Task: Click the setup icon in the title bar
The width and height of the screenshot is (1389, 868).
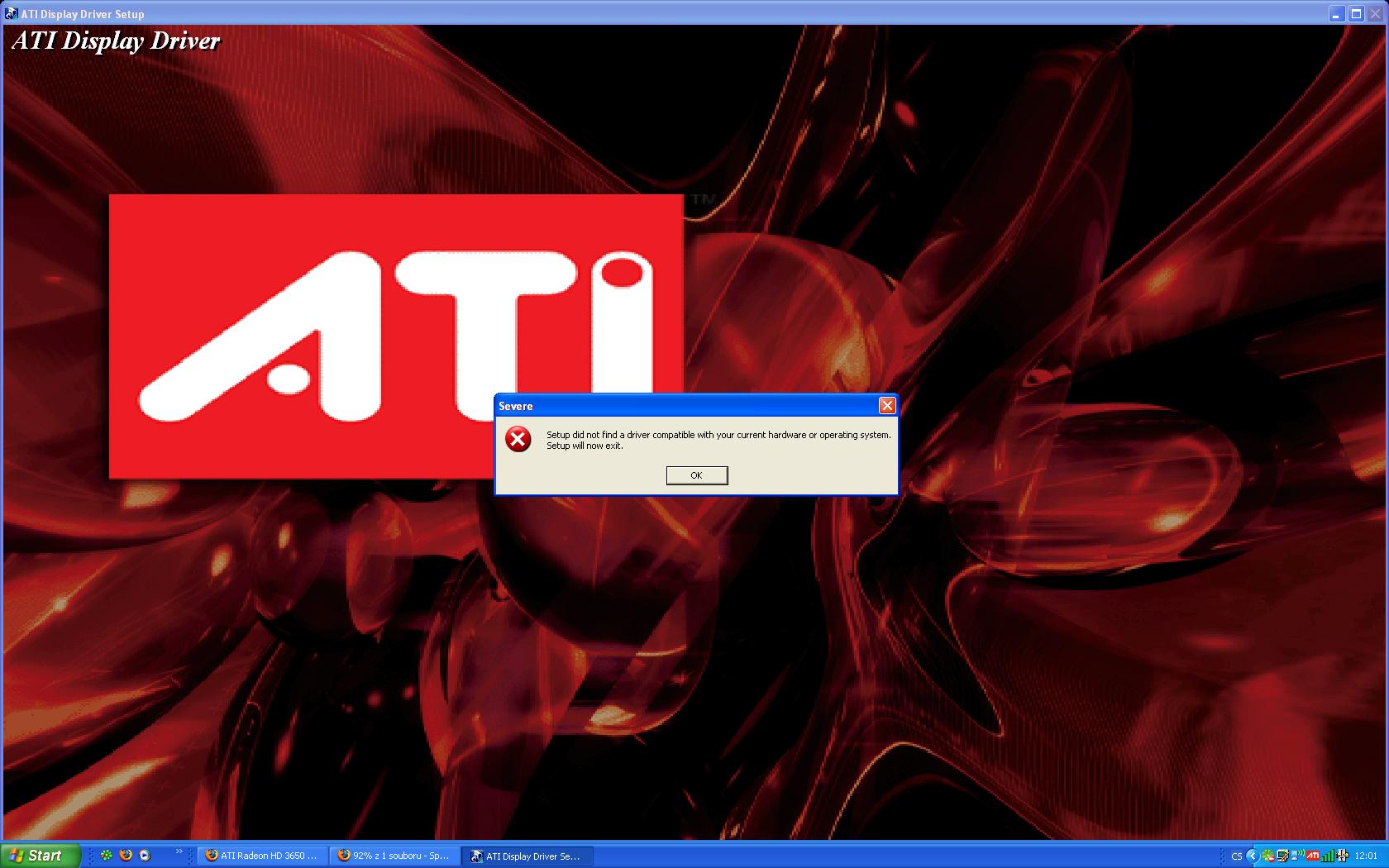Action: tap(12, 13)
